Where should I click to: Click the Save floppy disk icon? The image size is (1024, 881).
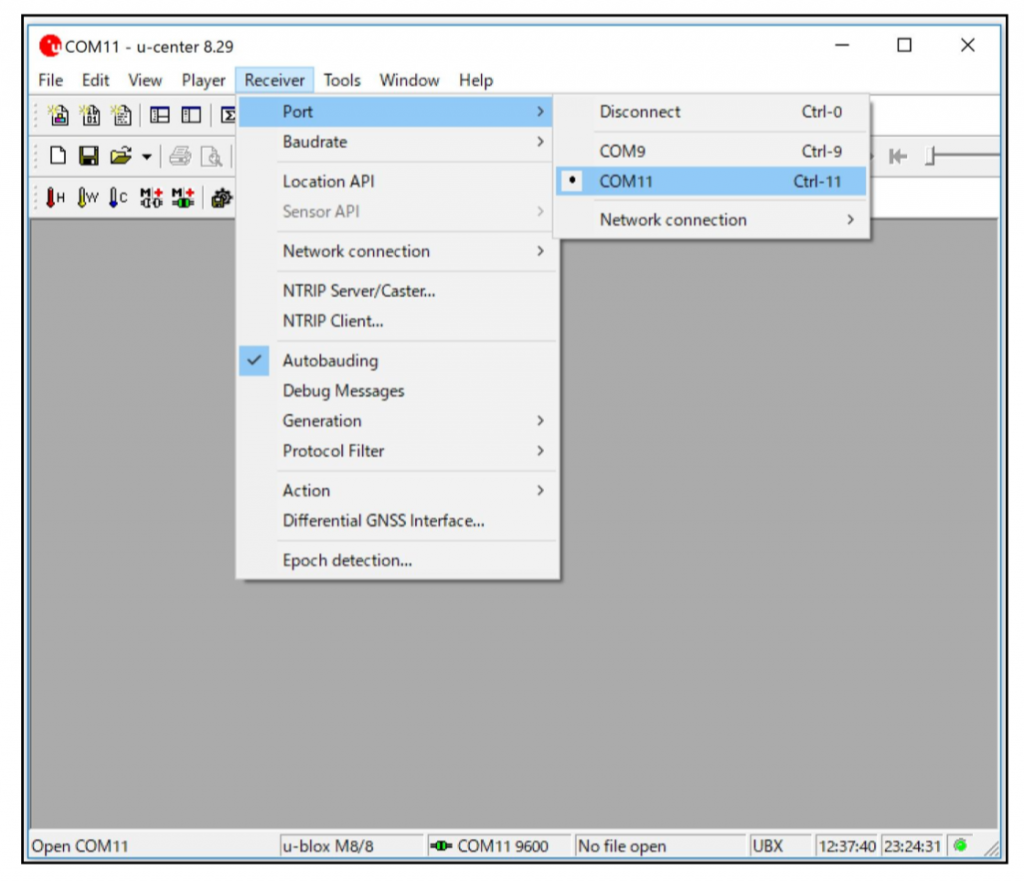point(89,155)
